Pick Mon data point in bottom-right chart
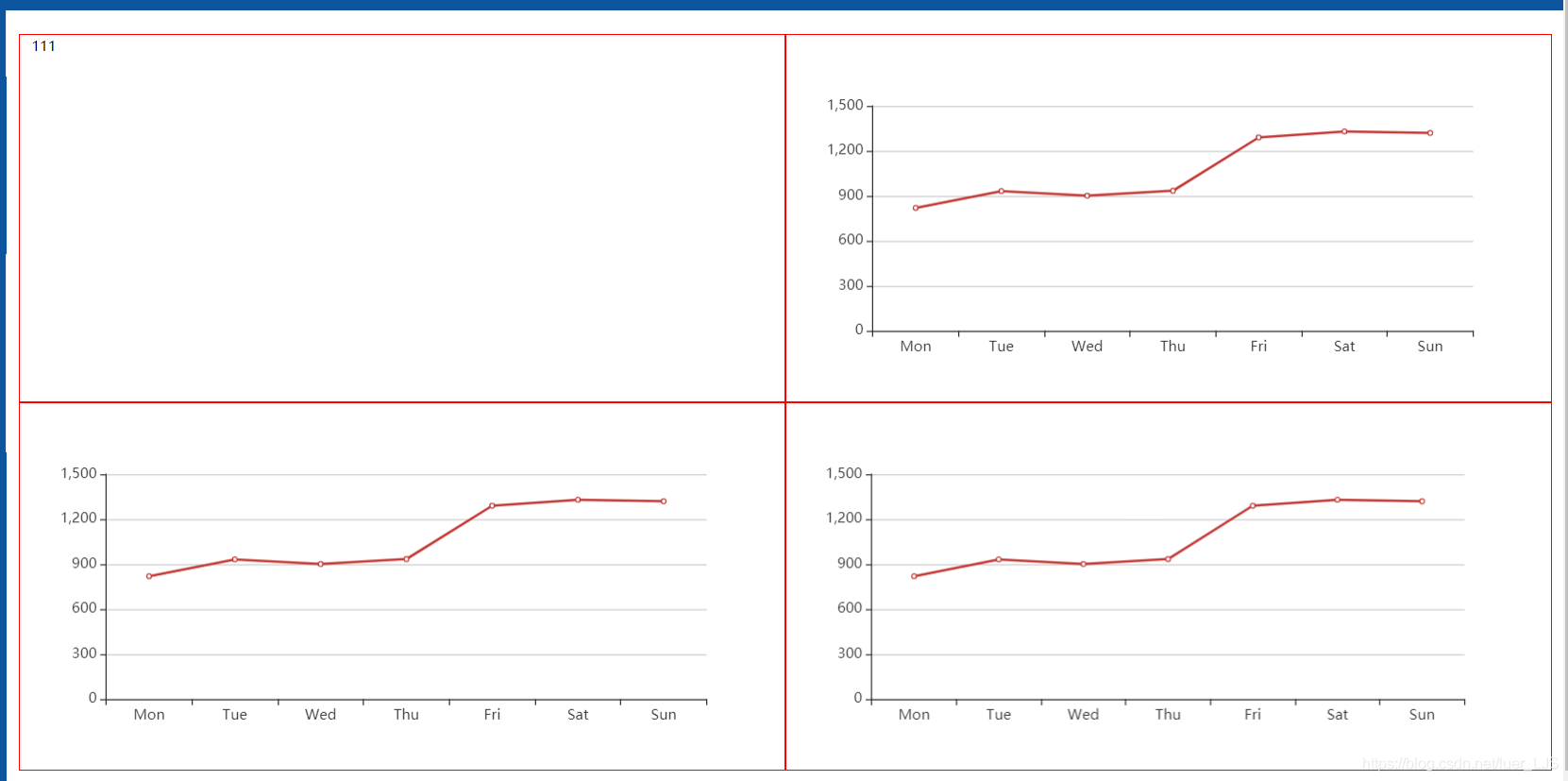The height and width of the screenshot is (781, 1568). (x=914, y=576)
